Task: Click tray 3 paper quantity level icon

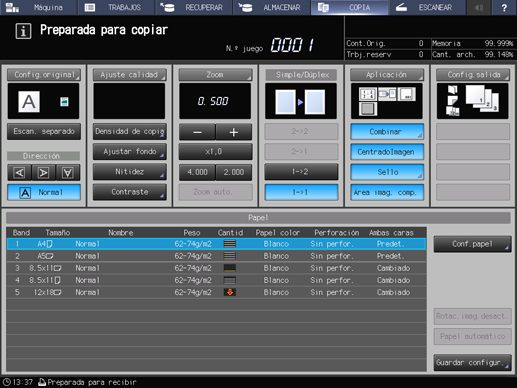Action: coord(230,268)
